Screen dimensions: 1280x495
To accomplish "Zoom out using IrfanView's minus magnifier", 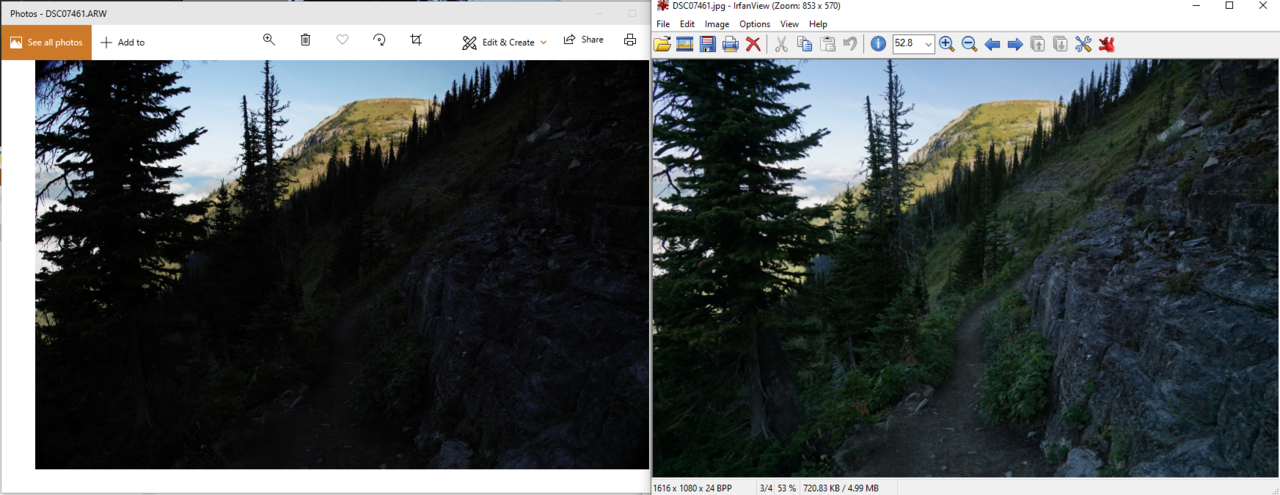I will click(969, 44).
